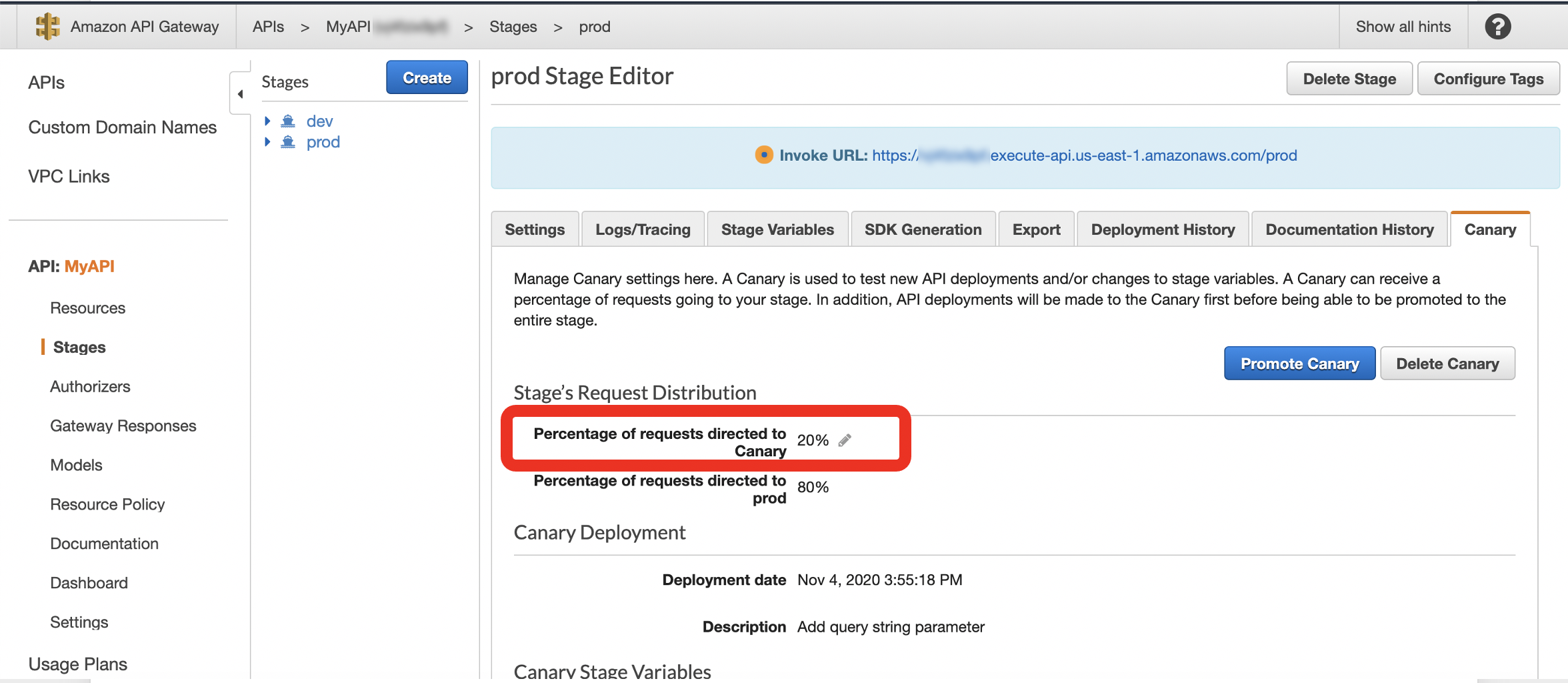
Task: Click the "Stage's Request Distribution" heading
Action: 635,393
